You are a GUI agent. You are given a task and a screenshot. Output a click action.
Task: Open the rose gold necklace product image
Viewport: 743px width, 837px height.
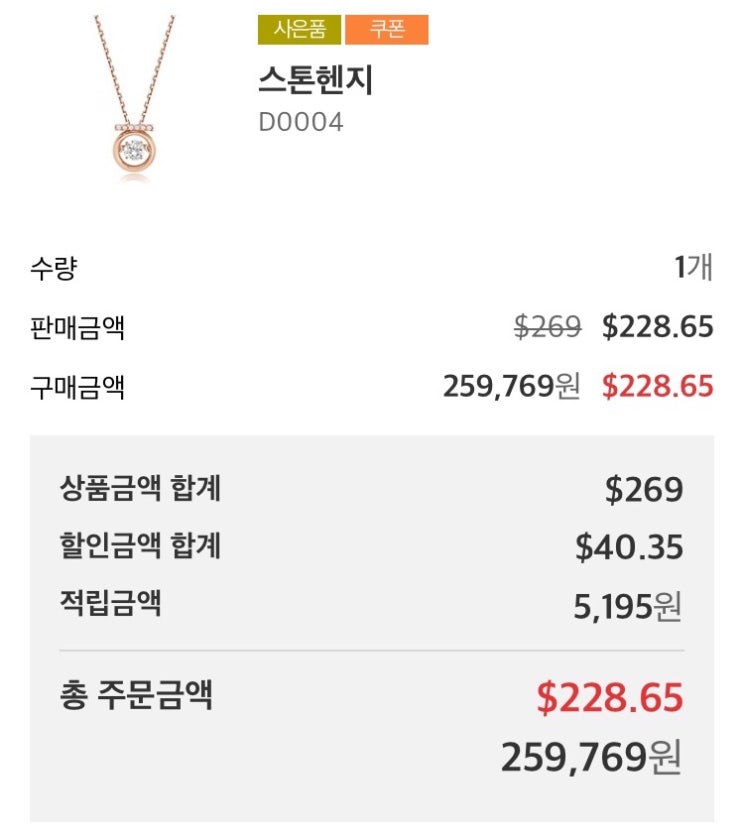pos(134,98)
